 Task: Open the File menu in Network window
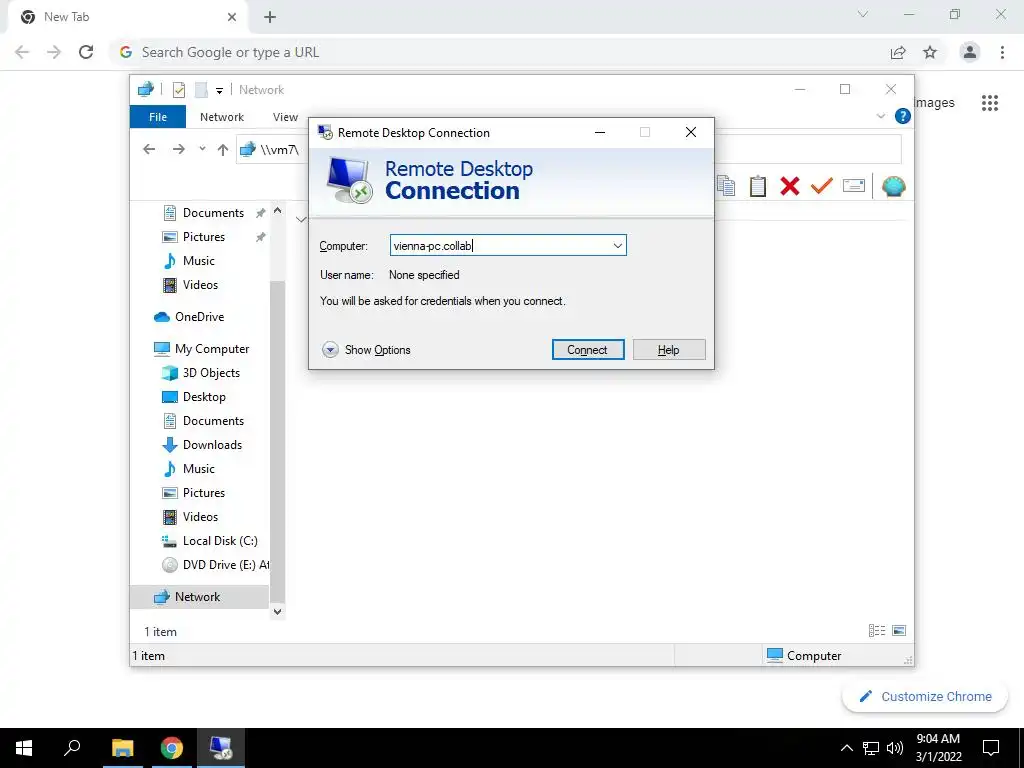[x=158, y=117]
